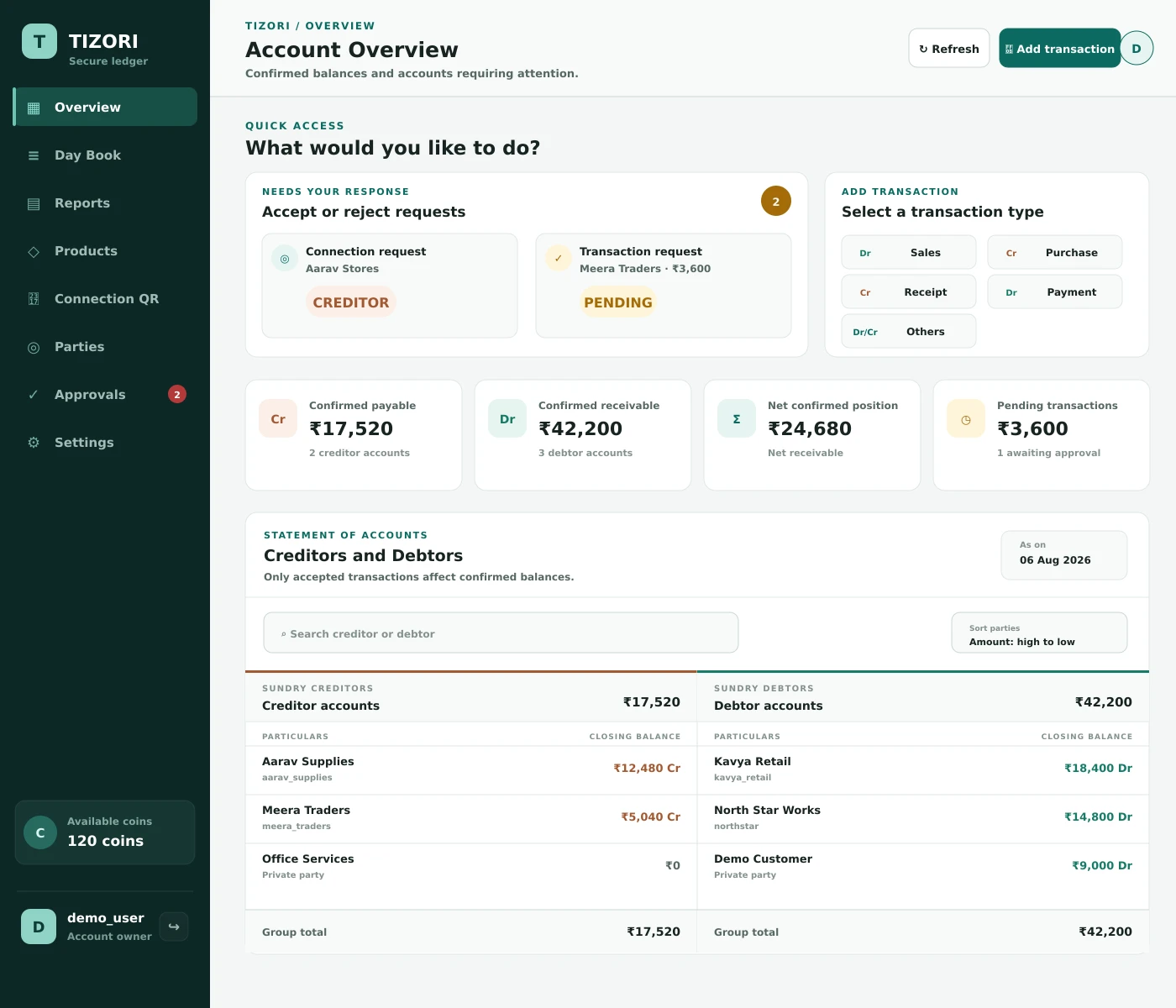This screenshot has height=1008, width=1176.
Task: Click the demo_user avatar in sidebar
Action: pos(39,927)
